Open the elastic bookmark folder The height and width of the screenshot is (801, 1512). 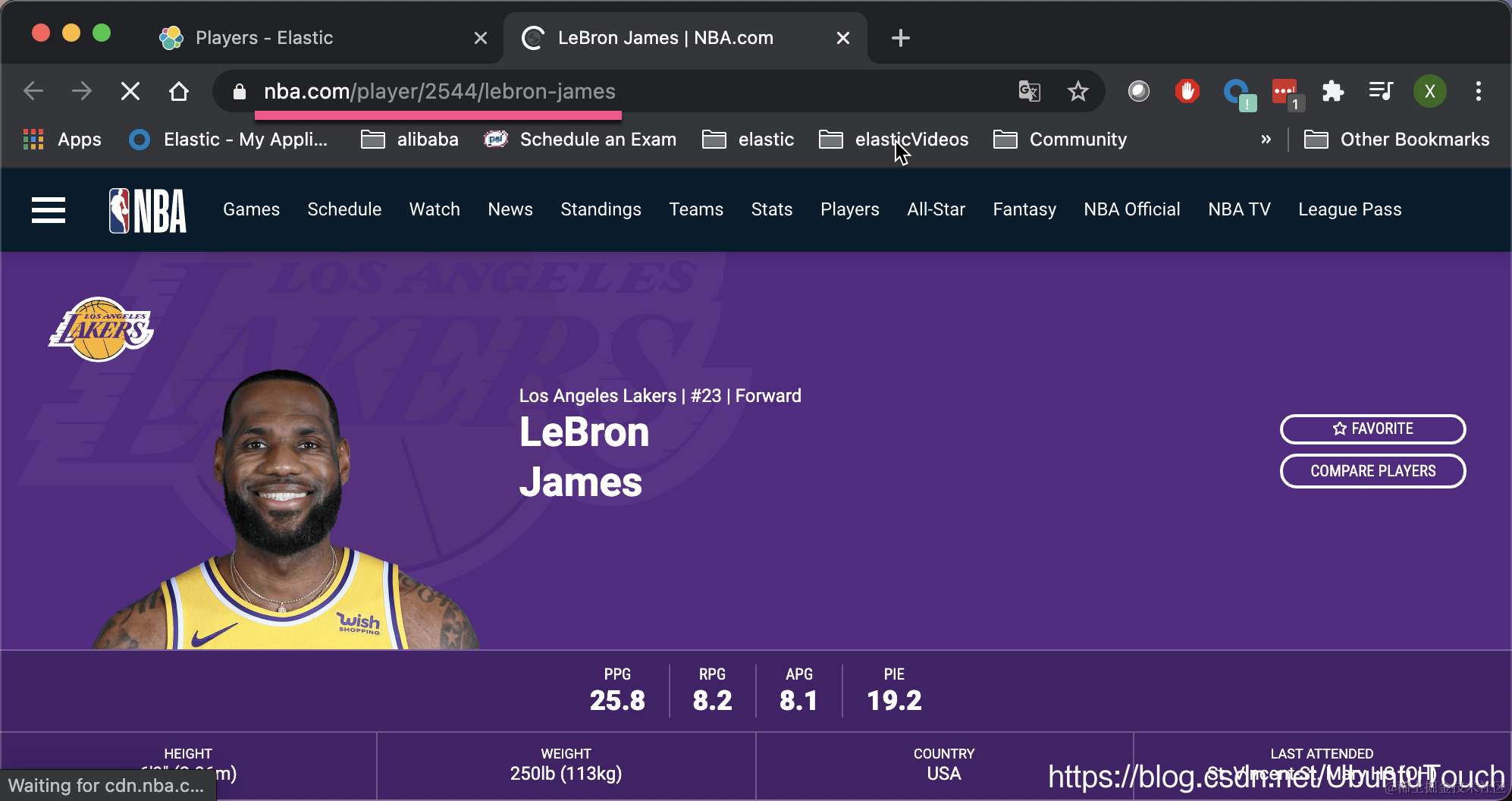748,140
